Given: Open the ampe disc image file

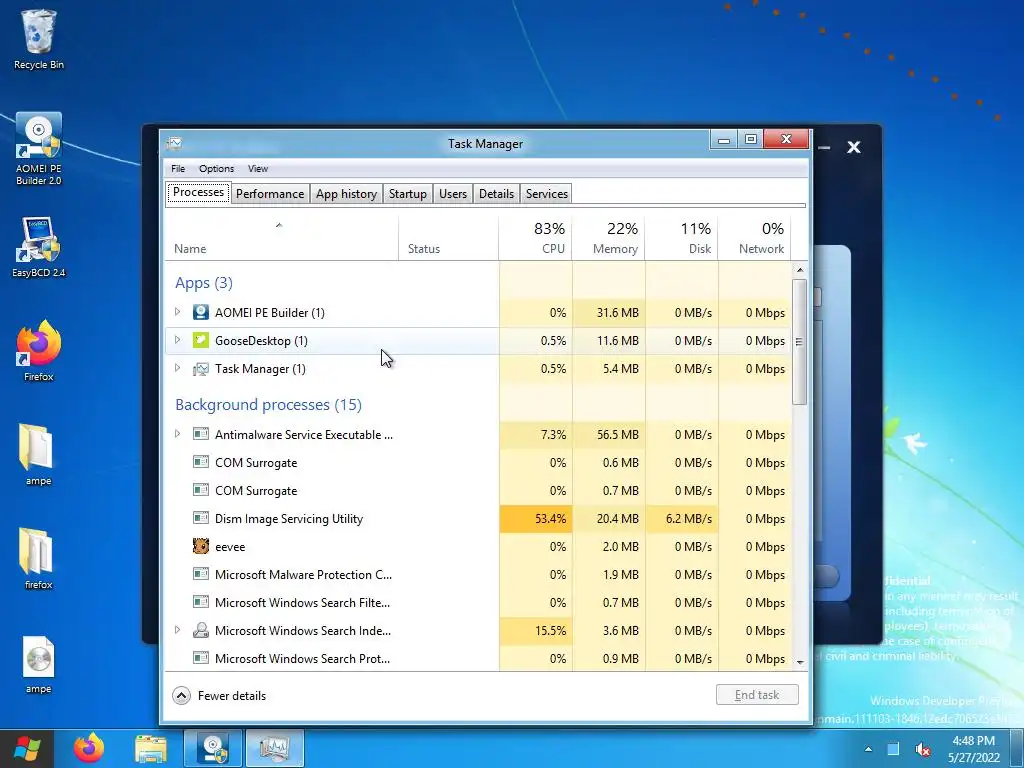Looking at the screenshot, I should point(39,664).
